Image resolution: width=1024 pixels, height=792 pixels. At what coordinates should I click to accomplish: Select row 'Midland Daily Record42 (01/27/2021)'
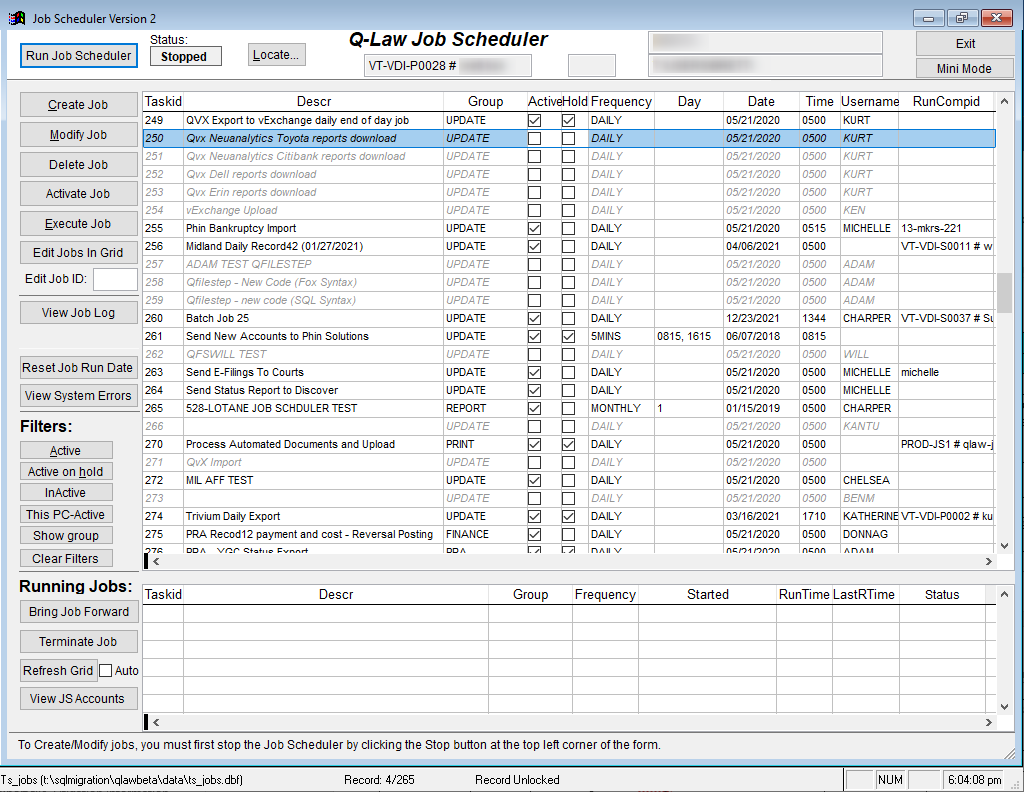tap(569, 246)
